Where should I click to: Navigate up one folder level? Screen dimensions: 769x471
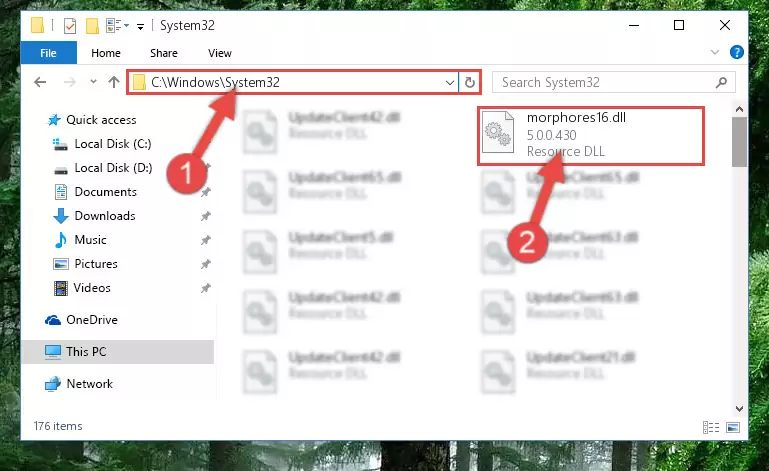pyautogui.click(x=114, y=82)
